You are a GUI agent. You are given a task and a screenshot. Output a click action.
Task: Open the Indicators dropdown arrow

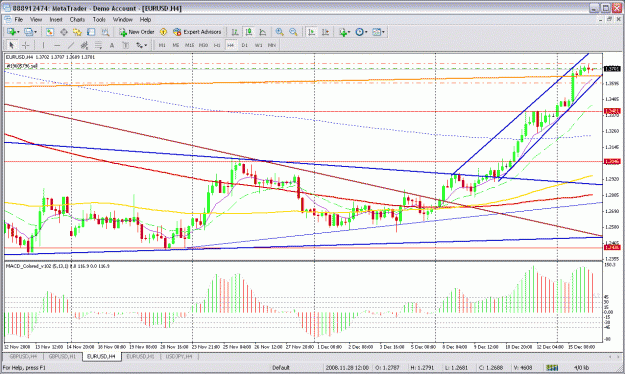tap(349, 32)
